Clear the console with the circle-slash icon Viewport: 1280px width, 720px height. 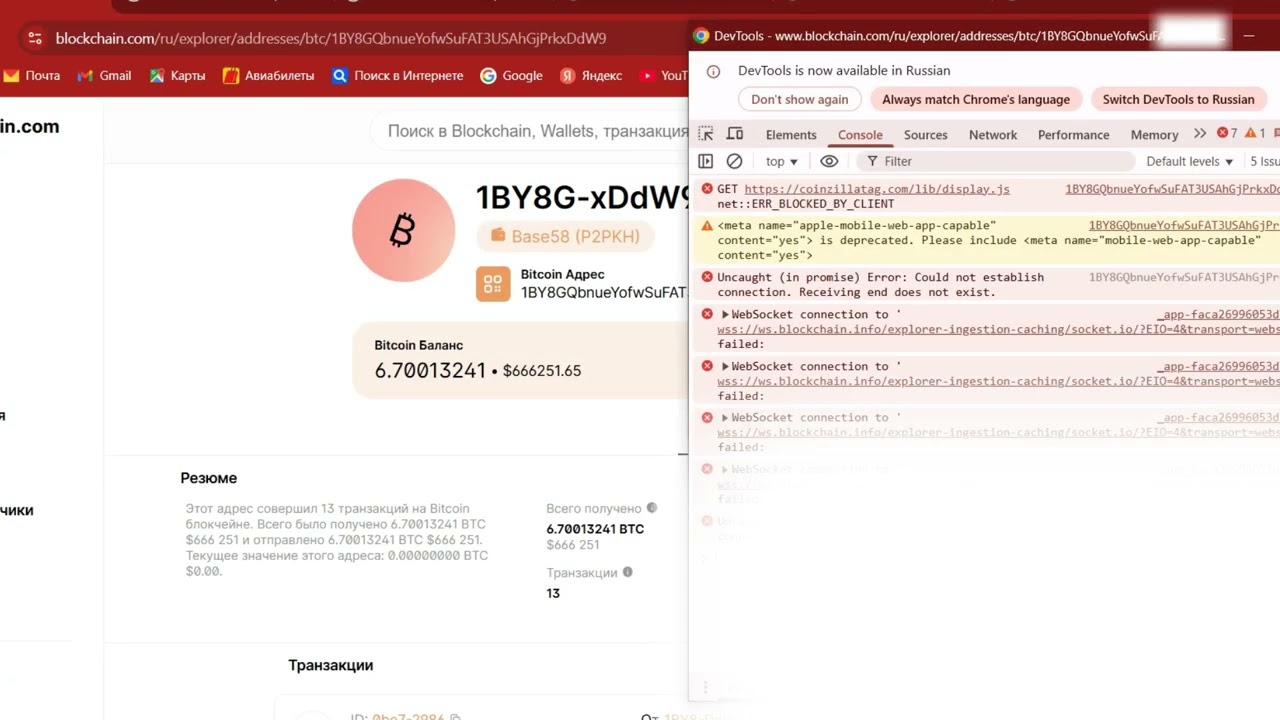[734, 161]
